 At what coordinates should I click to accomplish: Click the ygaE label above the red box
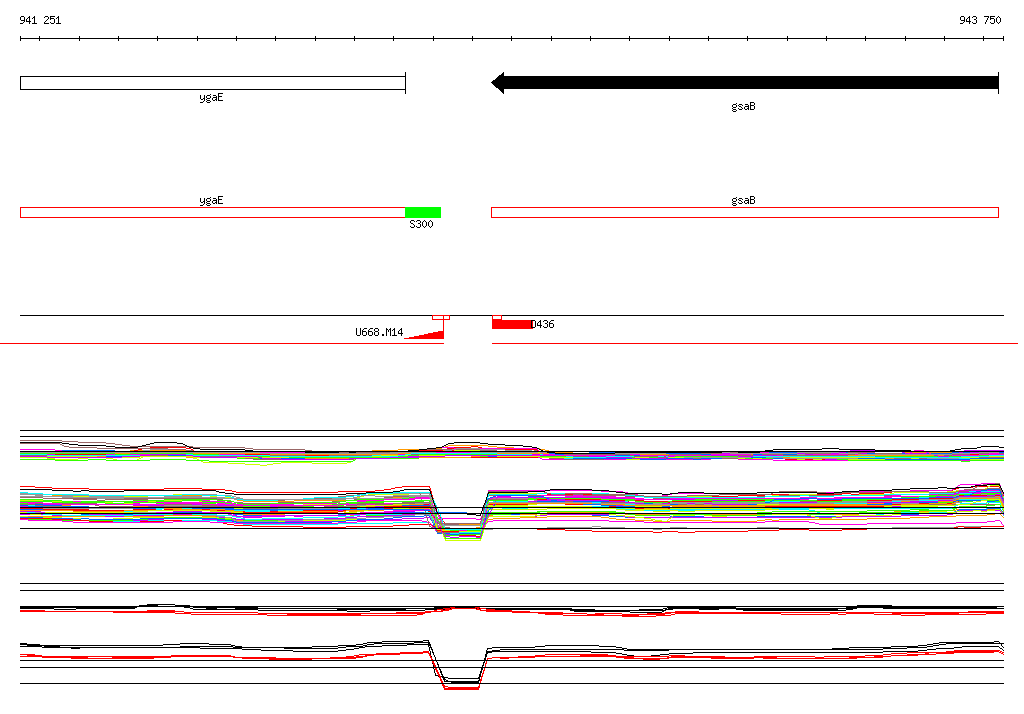coord(211,200)
